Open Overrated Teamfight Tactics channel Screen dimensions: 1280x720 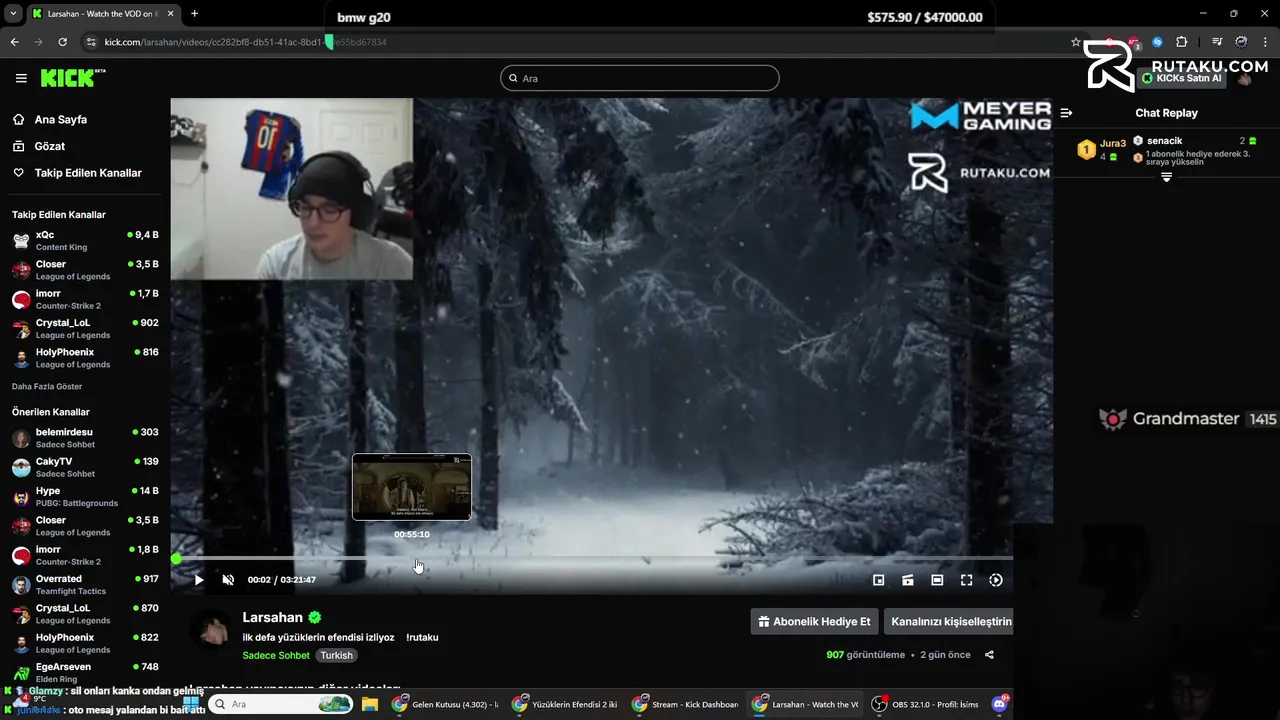(85, 585)
